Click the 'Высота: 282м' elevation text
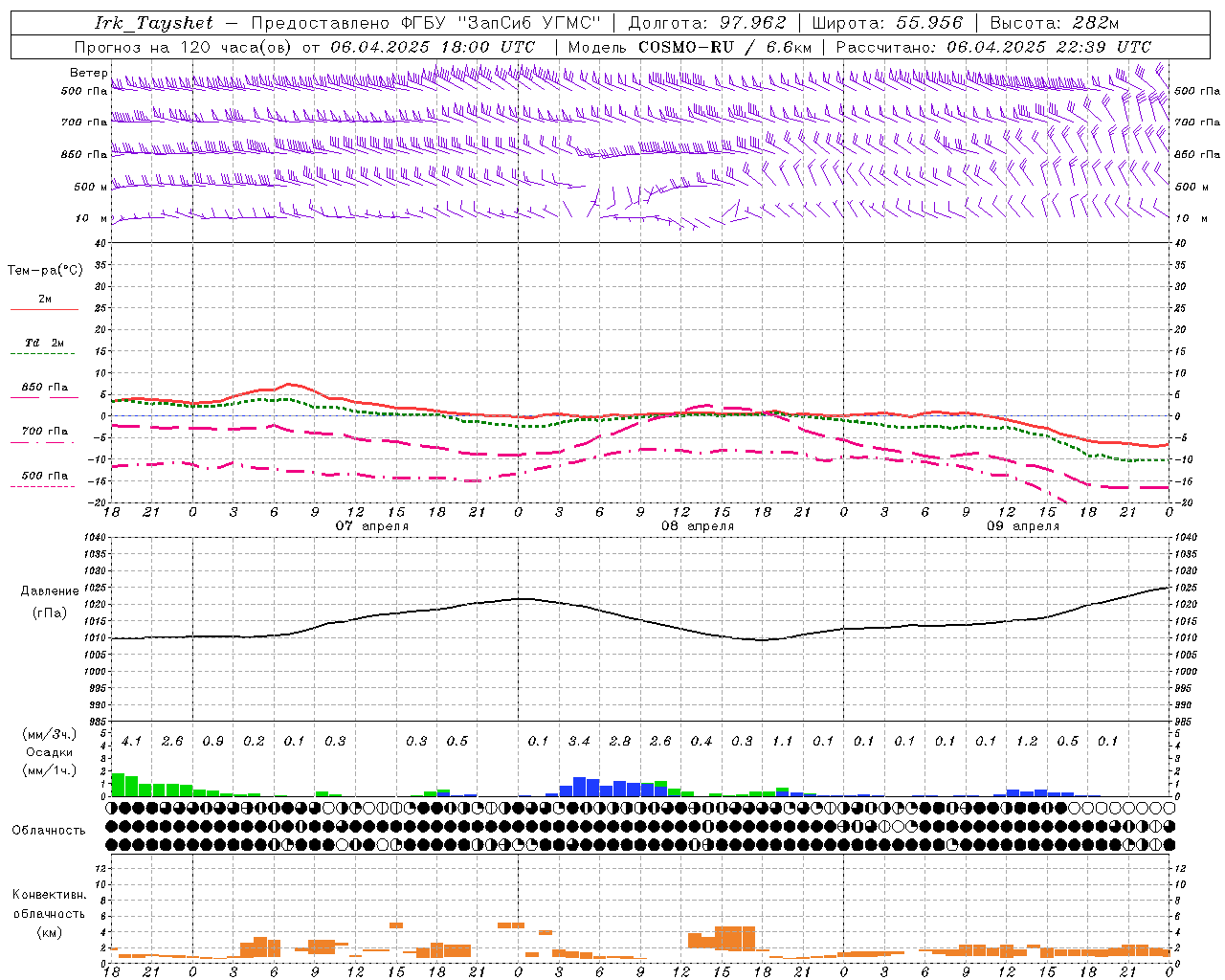1225x980 pixels. [x=1055, y=23]
